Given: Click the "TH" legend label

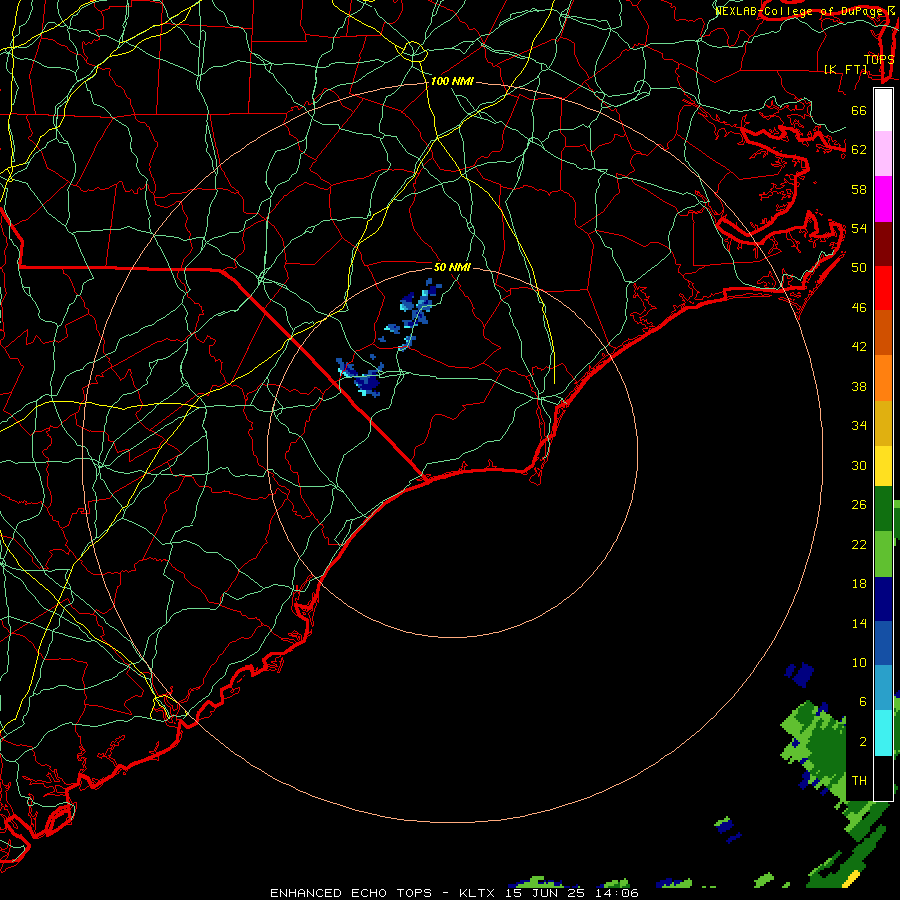Looking at the screenshot, I should [859, 781].
